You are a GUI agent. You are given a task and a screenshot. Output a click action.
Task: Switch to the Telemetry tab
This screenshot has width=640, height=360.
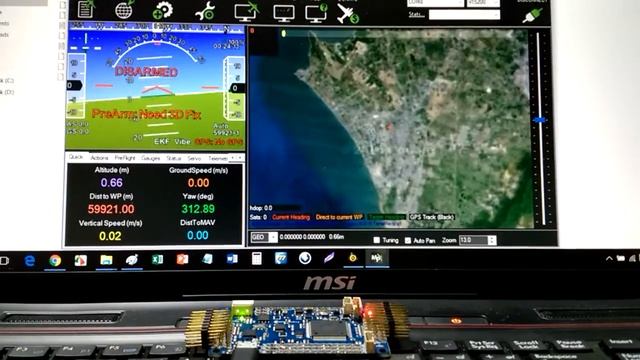click(x=218, y=158)
